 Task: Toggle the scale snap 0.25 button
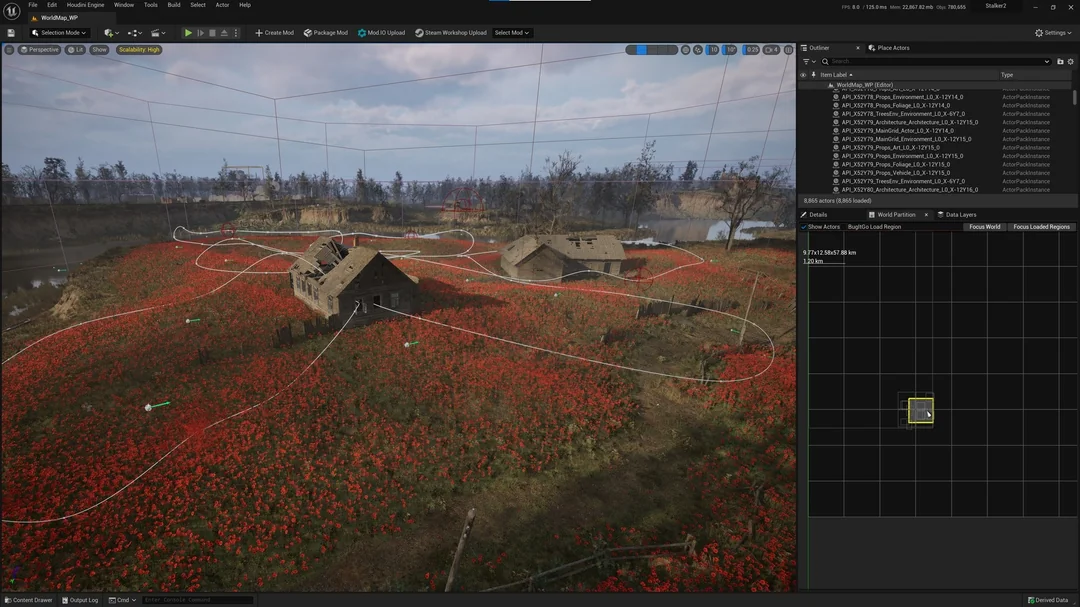[x=752, y=49]
